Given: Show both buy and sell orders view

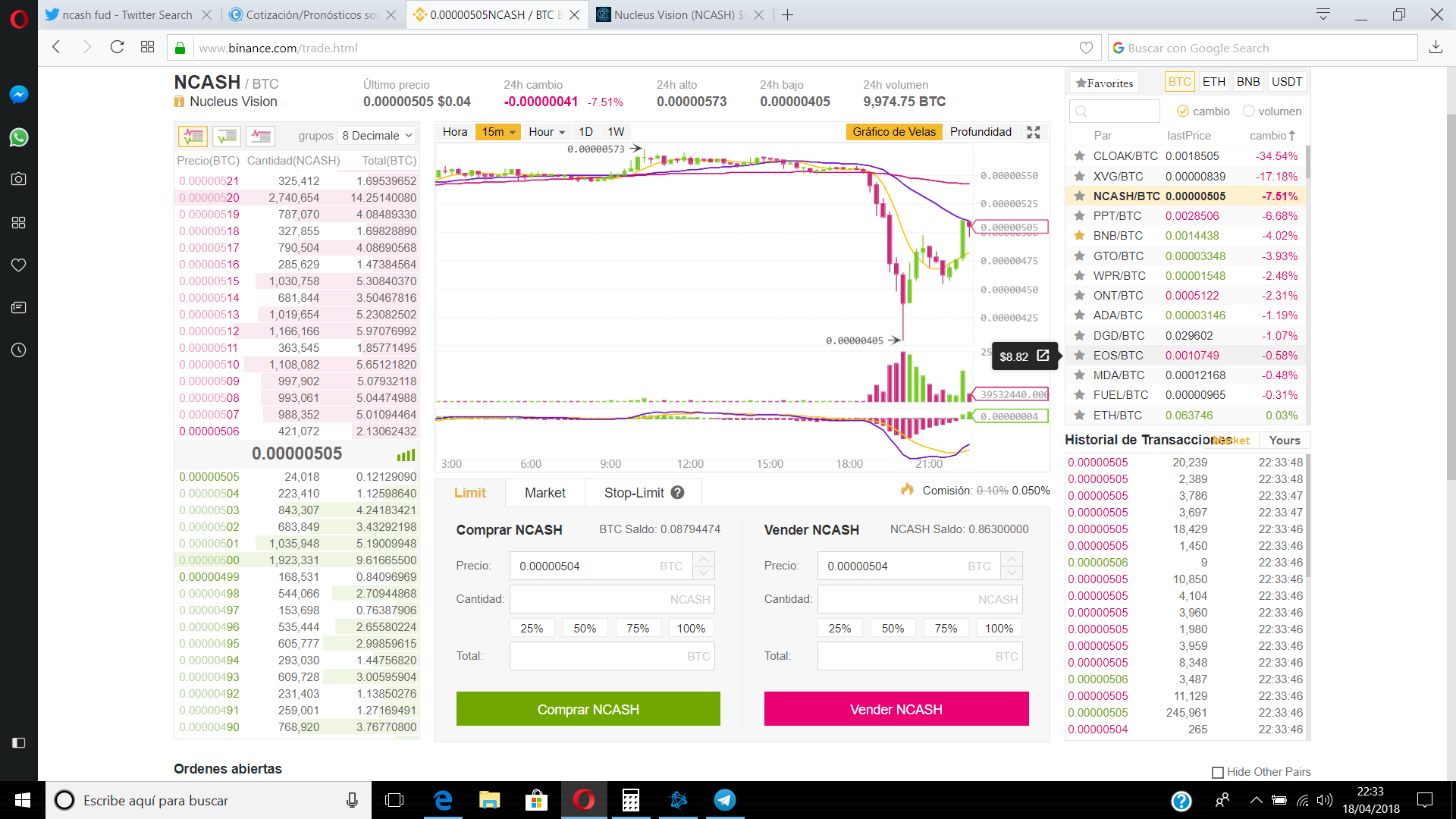Looking at the screenshot, I should [193, 136].
